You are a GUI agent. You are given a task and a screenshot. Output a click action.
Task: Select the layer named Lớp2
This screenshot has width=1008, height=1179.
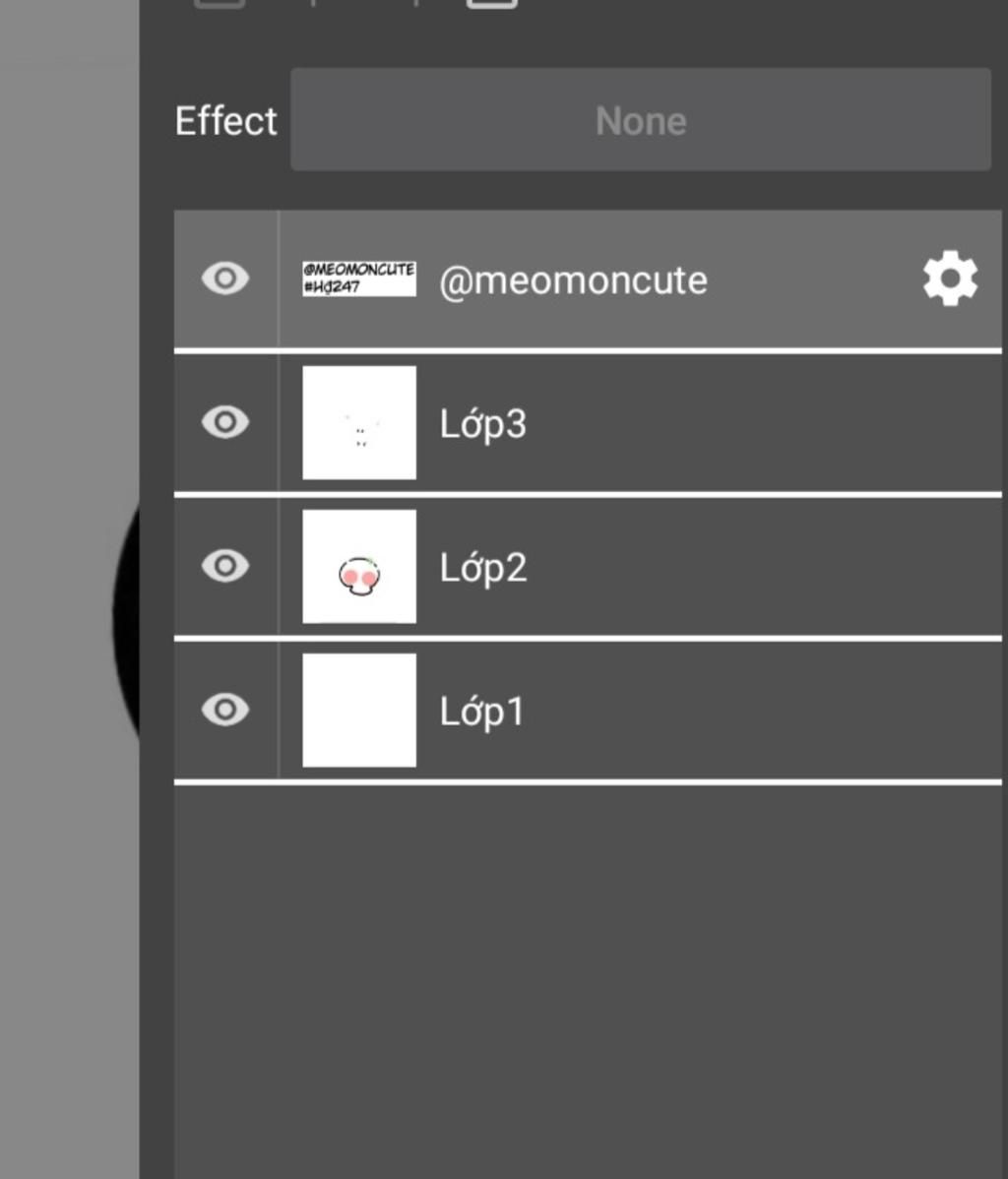point(482,568)
